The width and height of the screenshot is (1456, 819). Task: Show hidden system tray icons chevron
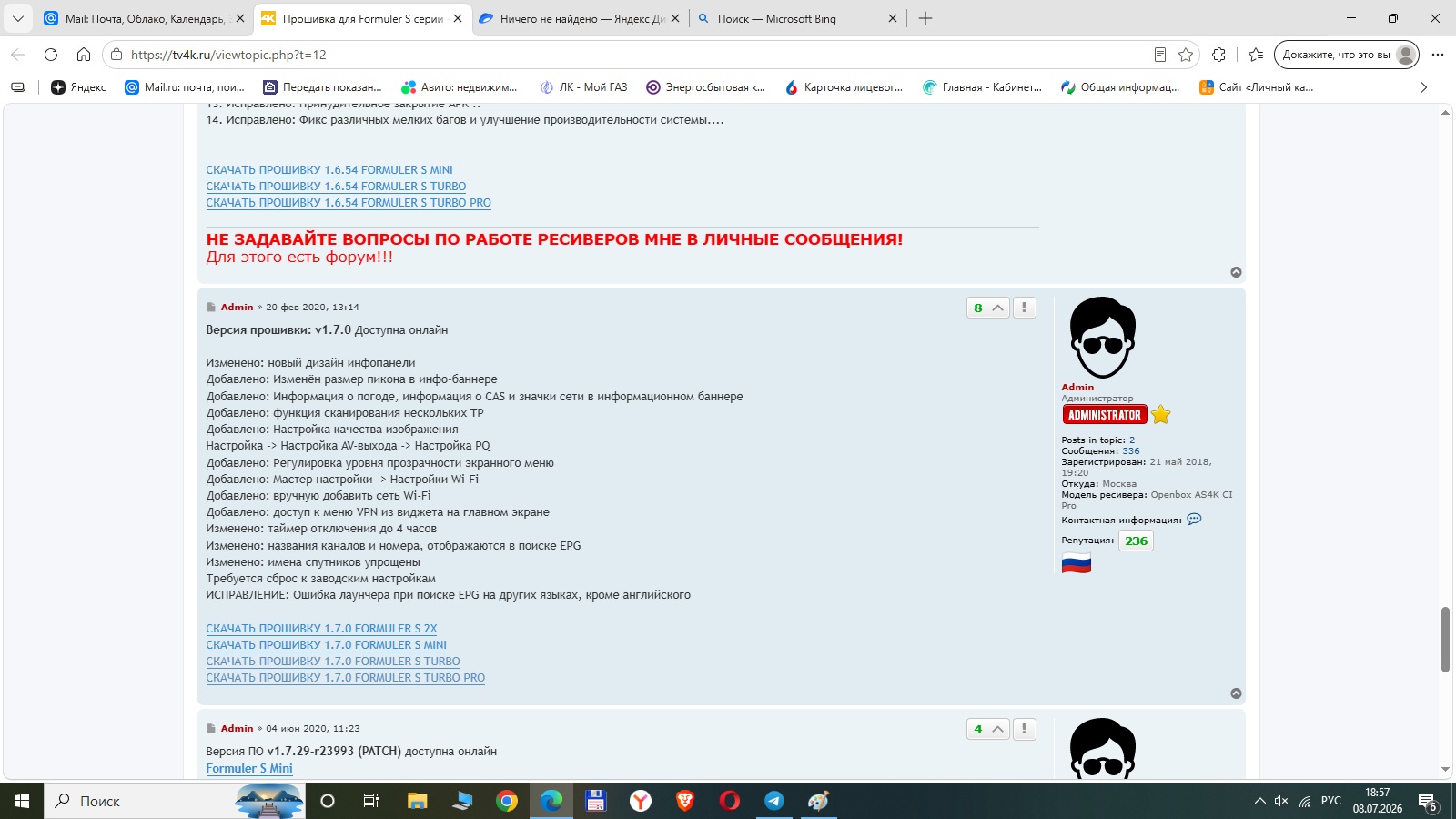(x=1259, y=801)
